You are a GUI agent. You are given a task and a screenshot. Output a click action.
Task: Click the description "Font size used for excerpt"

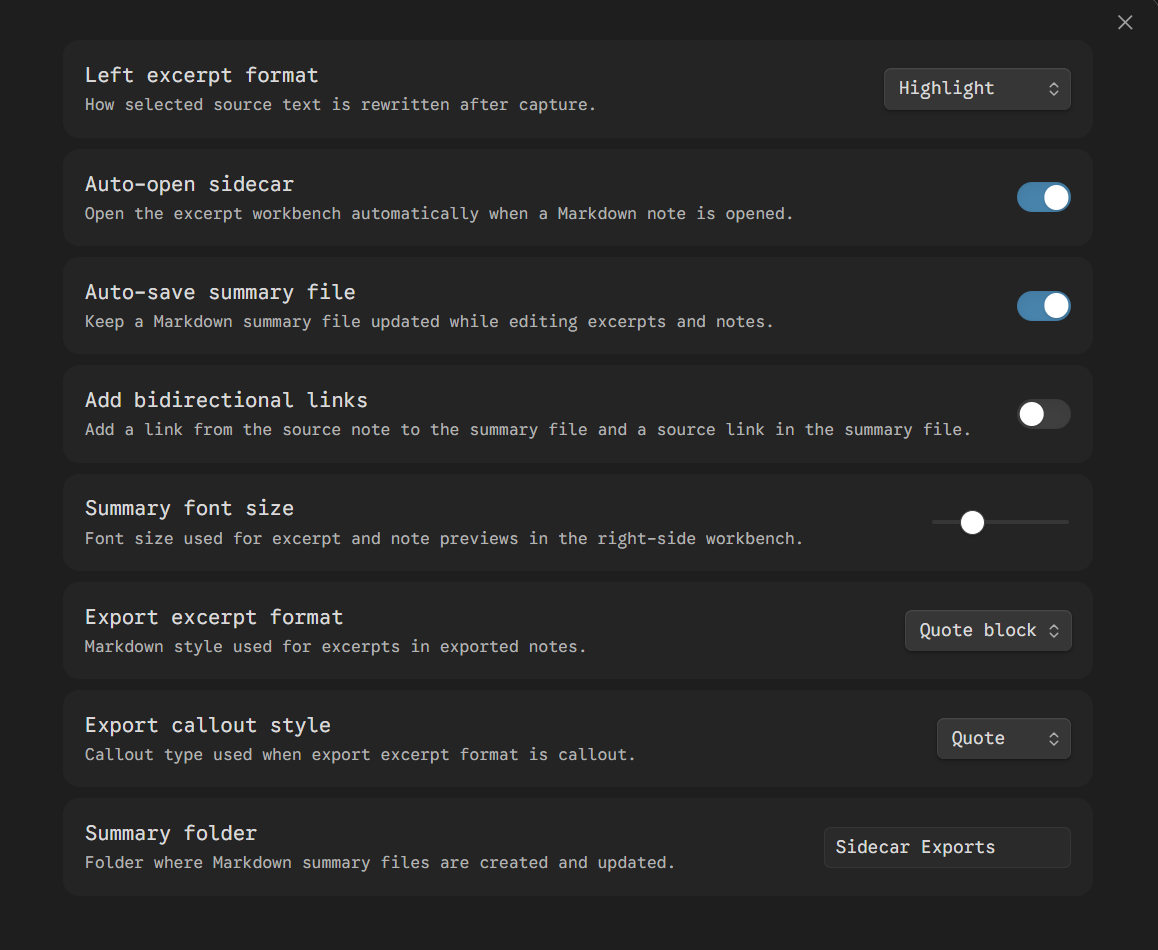[x=444, y=539]
